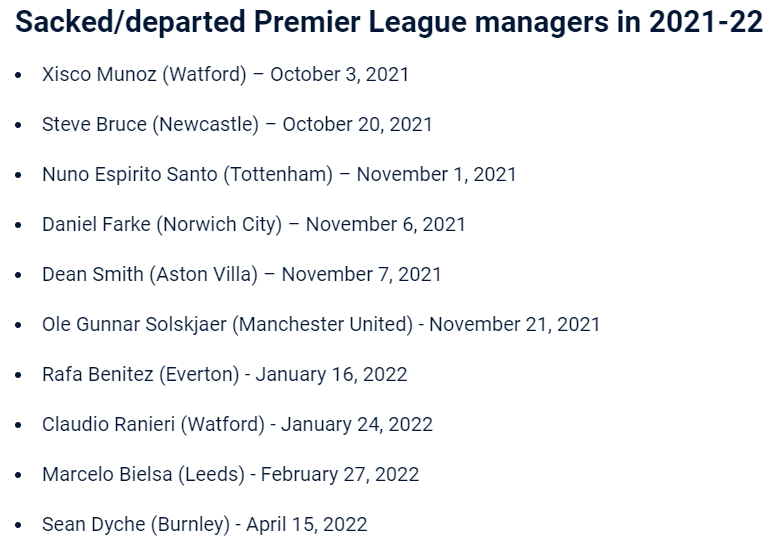This screenshot has width=767, height=547.
Task: Click the Sacked/departed Premier League managers heading
Action: click(x=390, y=24)
